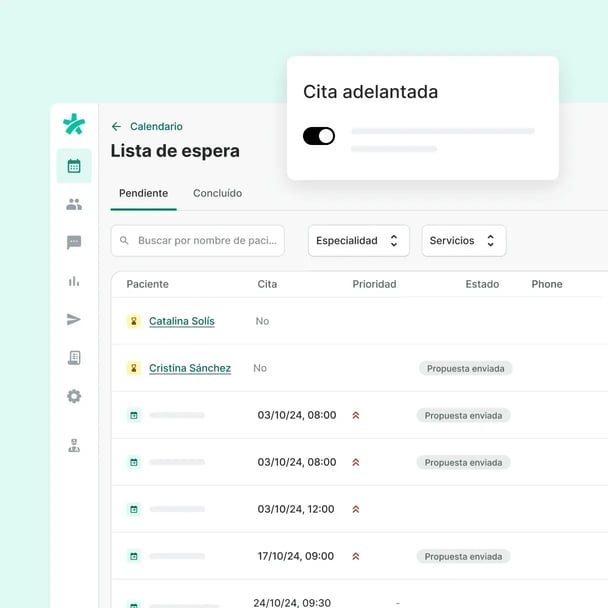Click Propuesta enviada badge for Cristina Sánchez
The height and width of the screenshot is (608, 608).
(x=465, y=368)
